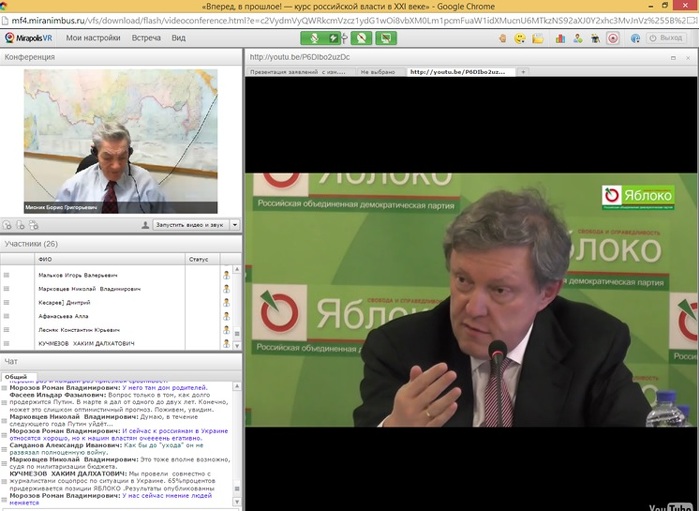Expand the Запустить видео и звук dropdown arrow
700x511 pixels.
(235, 225)
